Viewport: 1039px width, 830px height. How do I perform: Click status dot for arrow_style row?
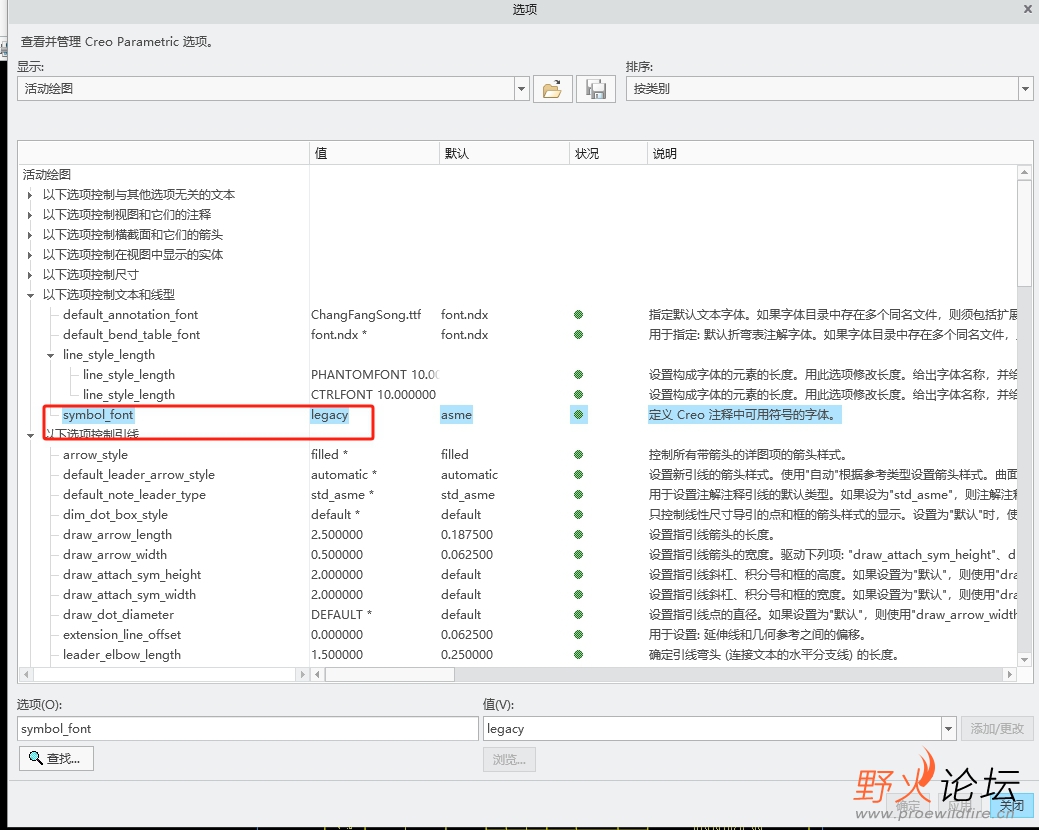[x=578, y=454]
